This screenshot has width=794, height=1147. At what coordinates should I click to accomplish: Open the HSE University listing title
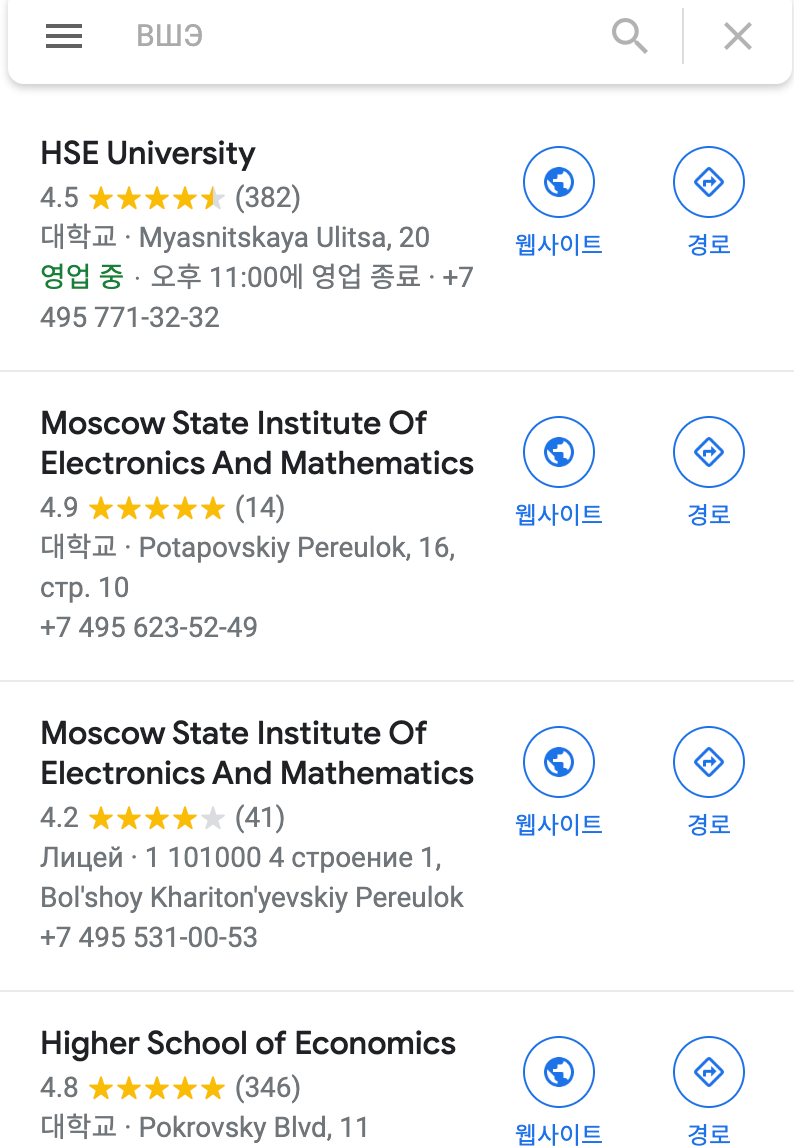[x=148, y=154]
